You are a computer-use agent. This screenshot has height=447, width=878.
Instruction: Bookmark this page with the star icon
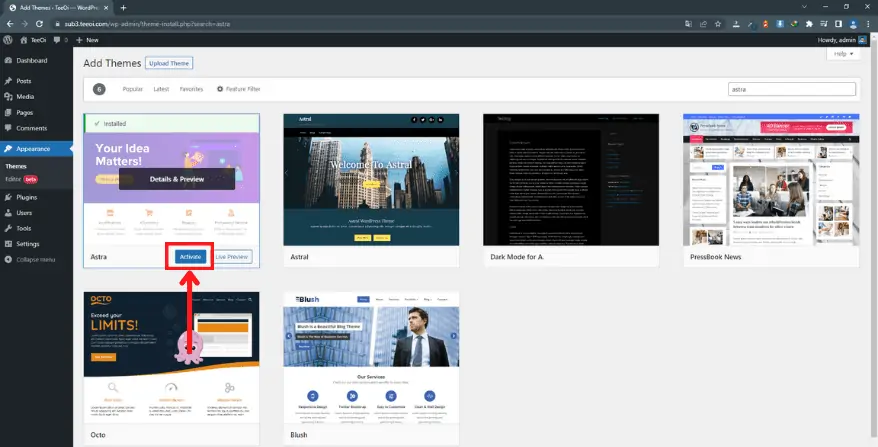point(718,24)
